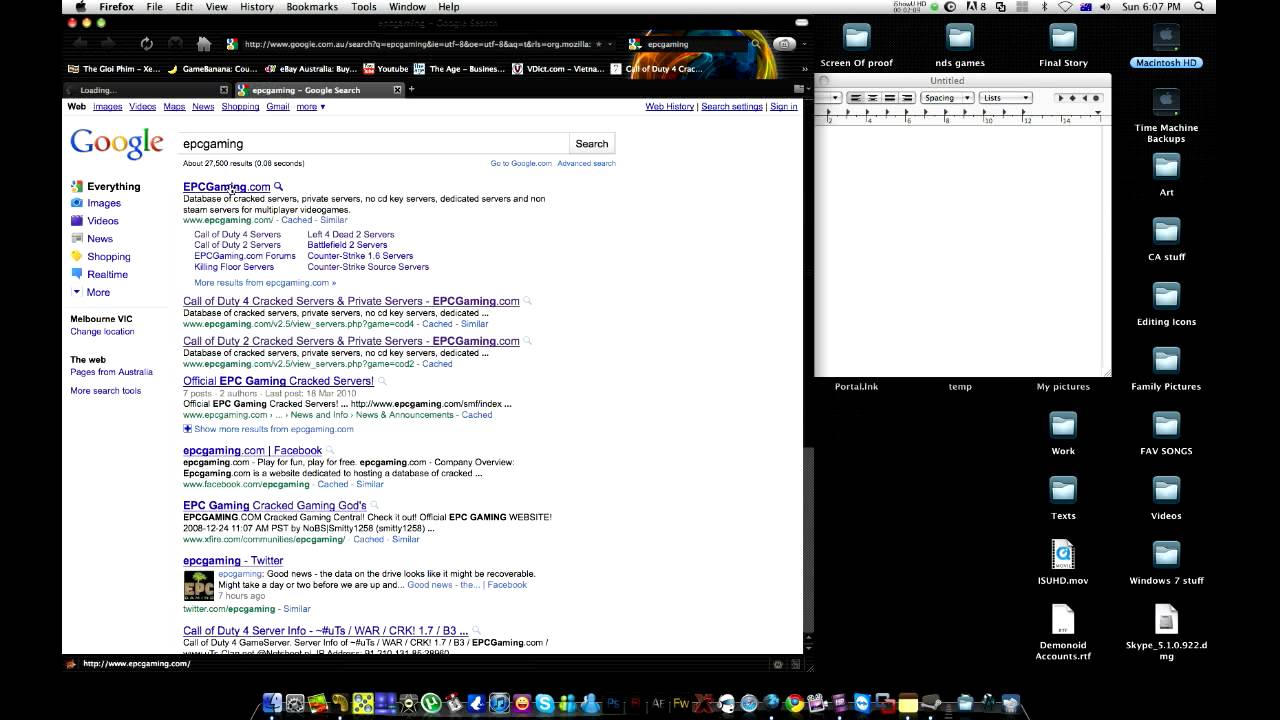The height and width of the screenshot is (720, 1280).
Task: Select the decimal tab stop marker in TextEdit ruler toolbar
Action: click(x=1096, y=98)
